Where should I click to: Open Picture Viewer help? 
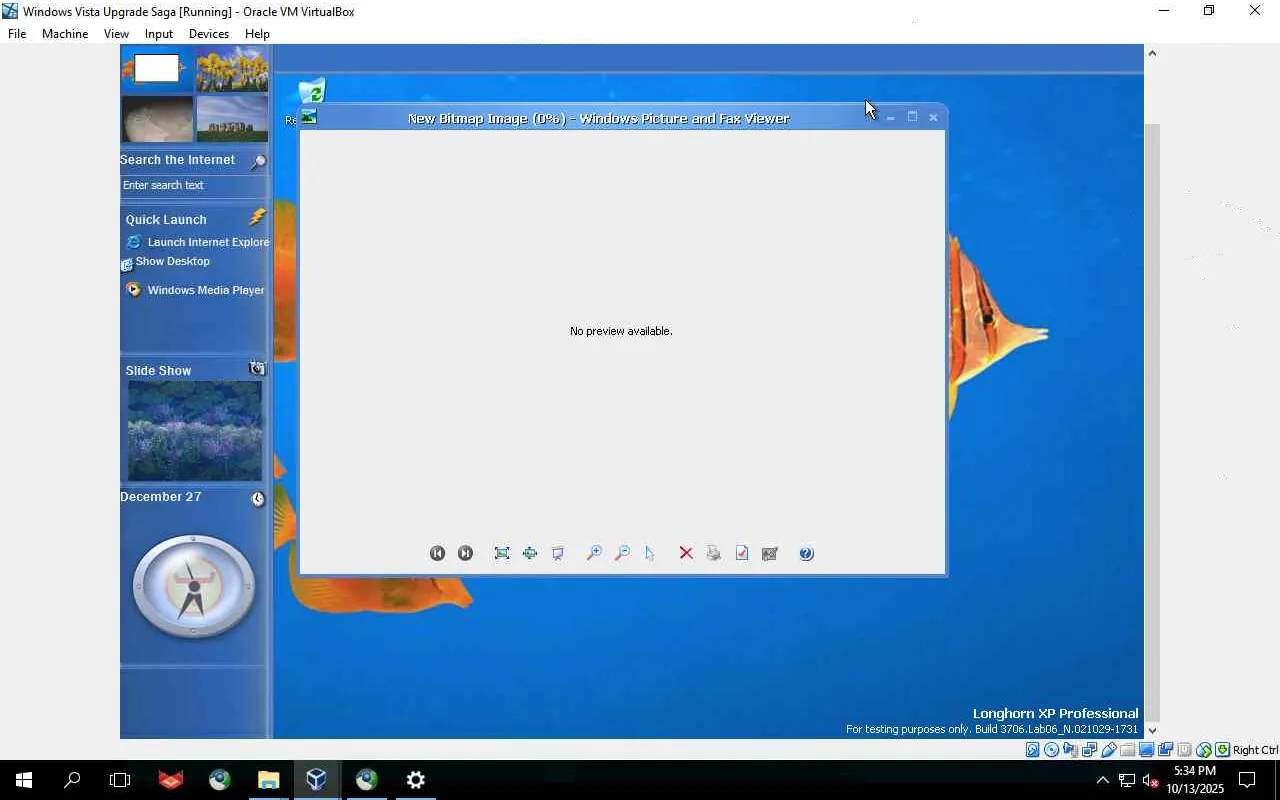(x=807, y=553)
